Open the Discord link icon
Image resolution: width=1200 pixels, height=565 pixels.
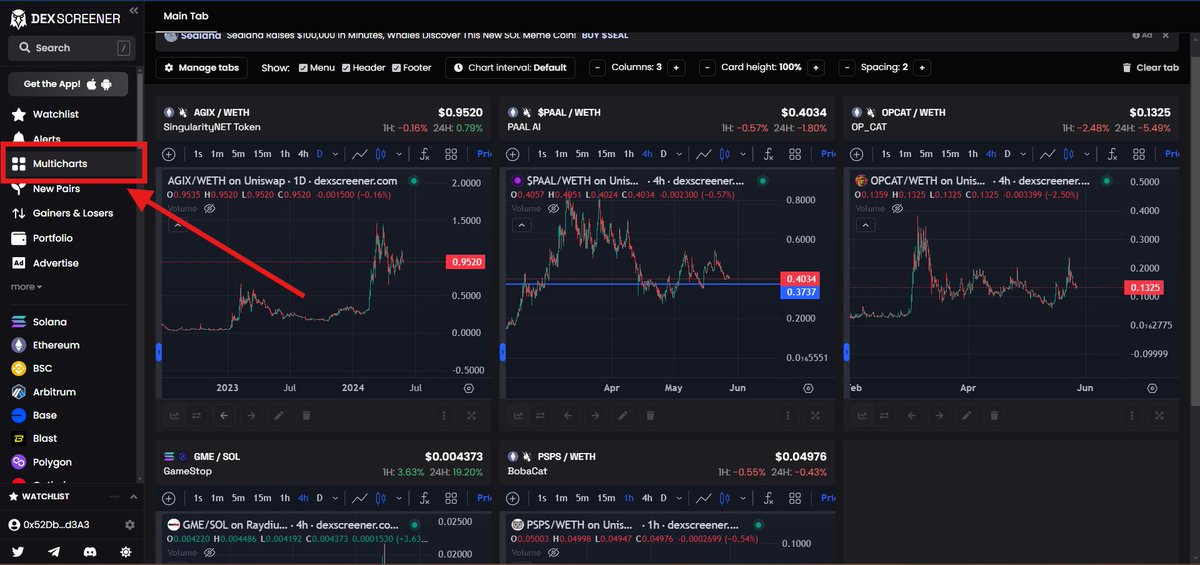point(90,551)
